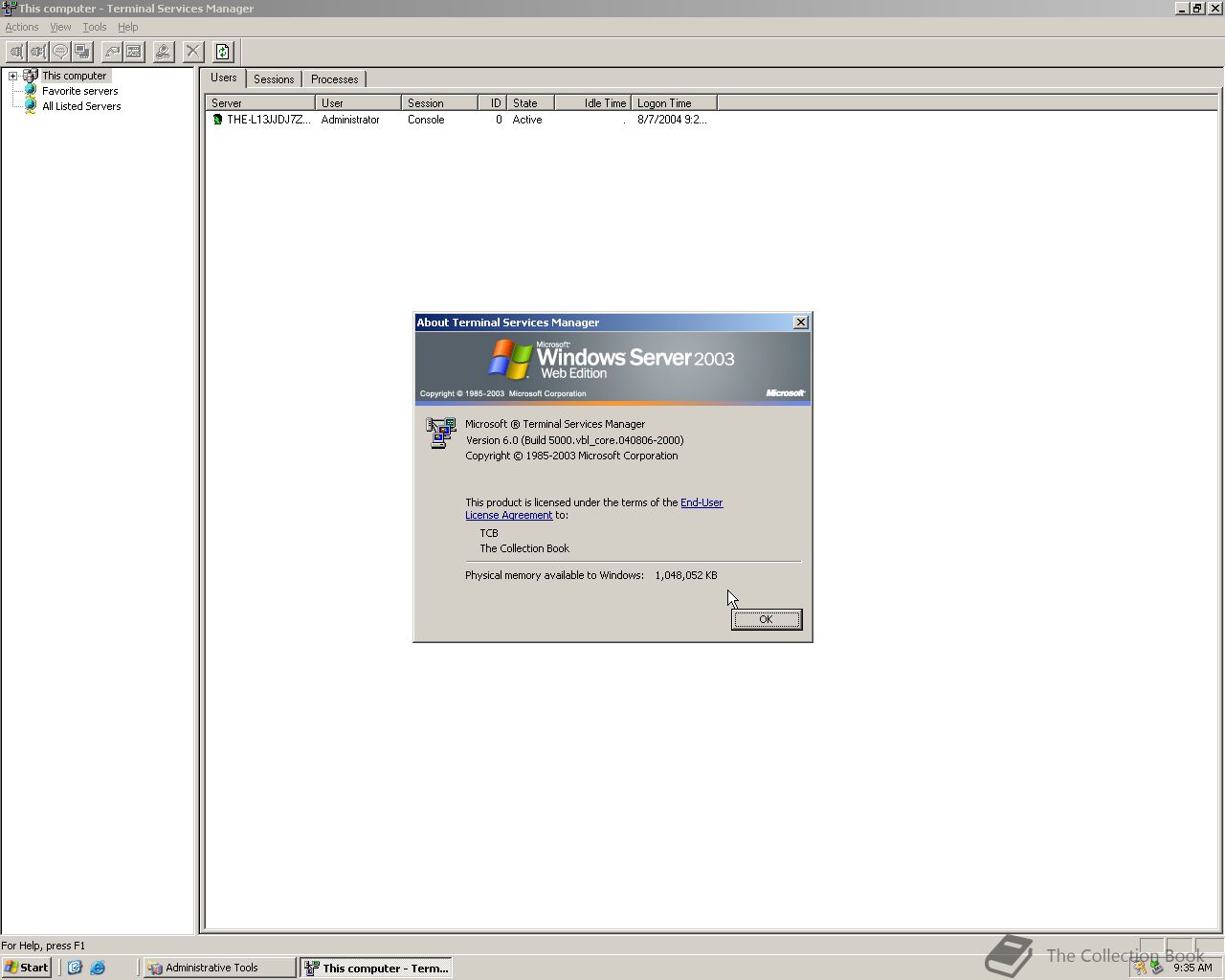Switch to the Sessions tab
1225x980 pixels.
click(x=274, y=79)
